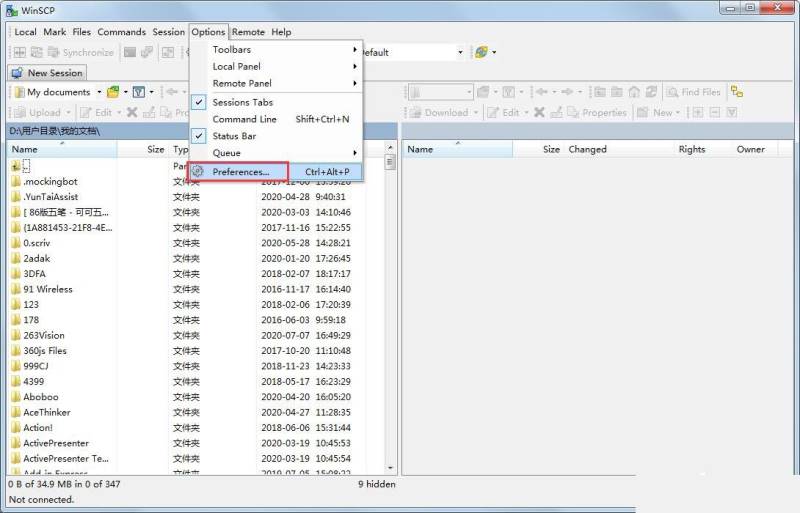Toggle the Sessions Tabs checkmark option
Image resolution: width=800 pixels, height=513 pixels.
pos(242,102)
